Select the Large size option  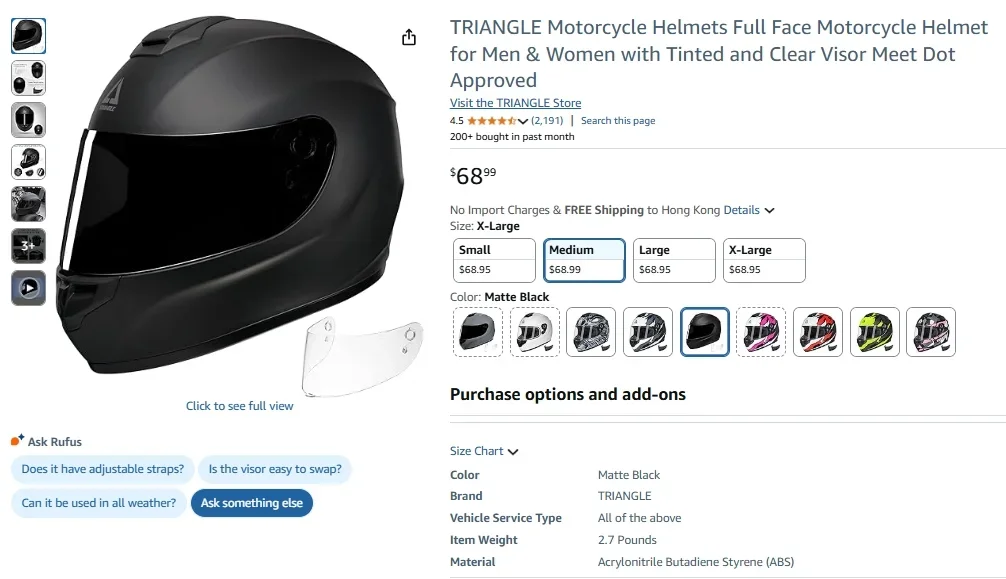point(673,259)
